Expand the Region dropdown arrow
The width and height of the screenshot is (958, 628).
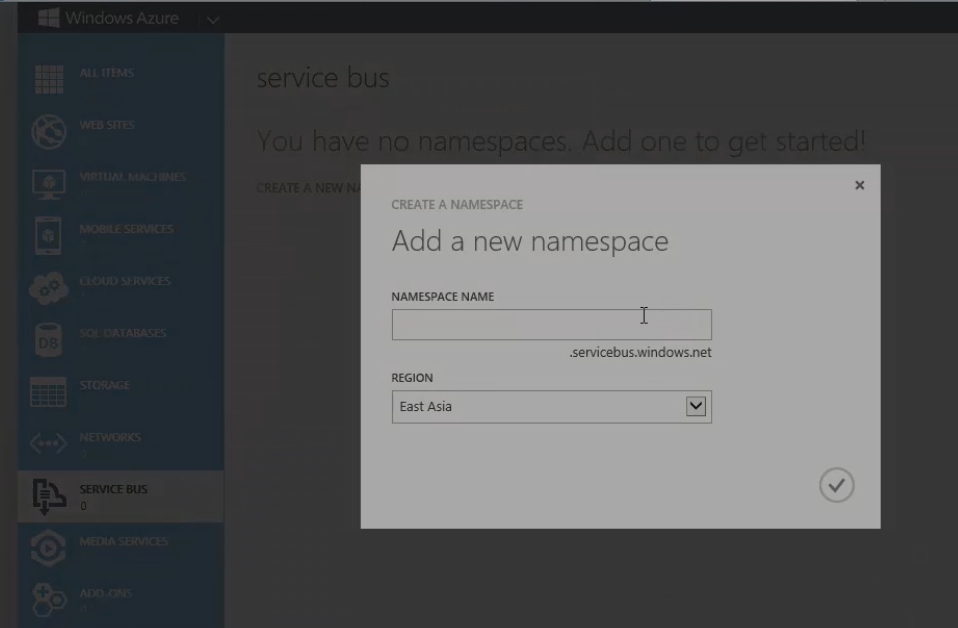pos(696,406)
